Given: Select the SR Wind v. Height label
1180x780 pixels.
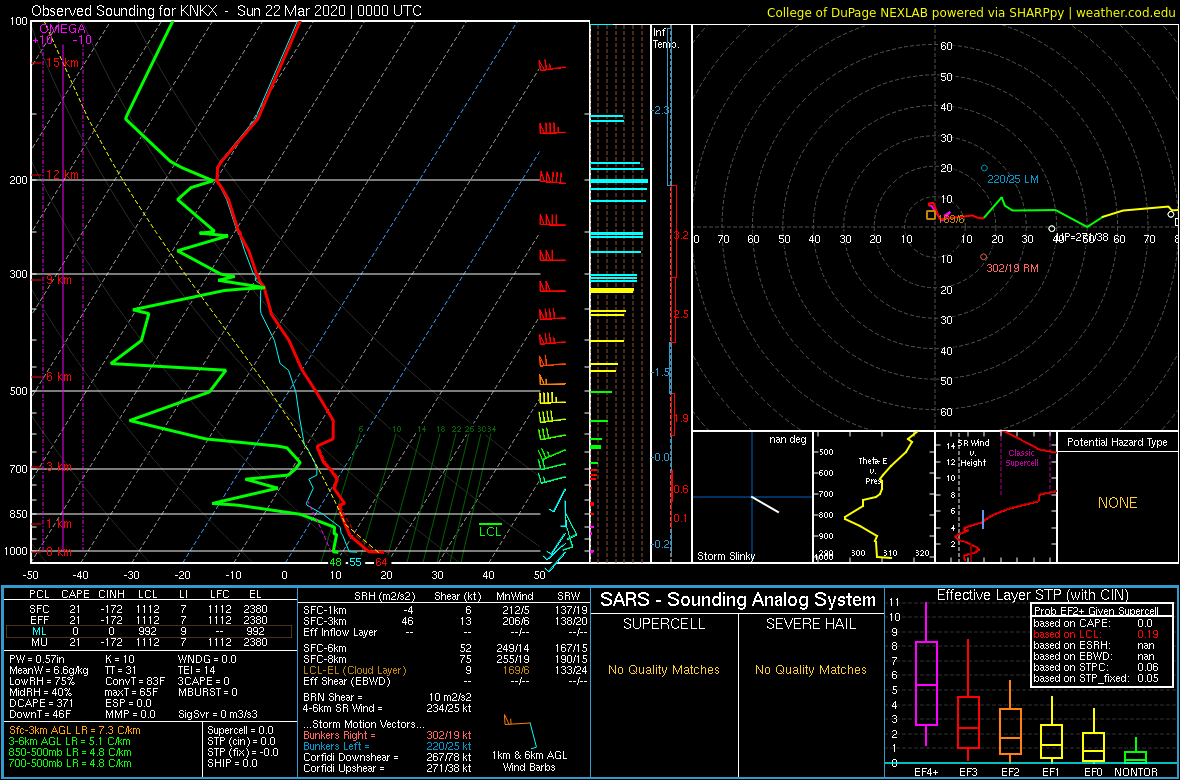Looking at the screenshot, I should pyautogui.click(x=973, y=452).
